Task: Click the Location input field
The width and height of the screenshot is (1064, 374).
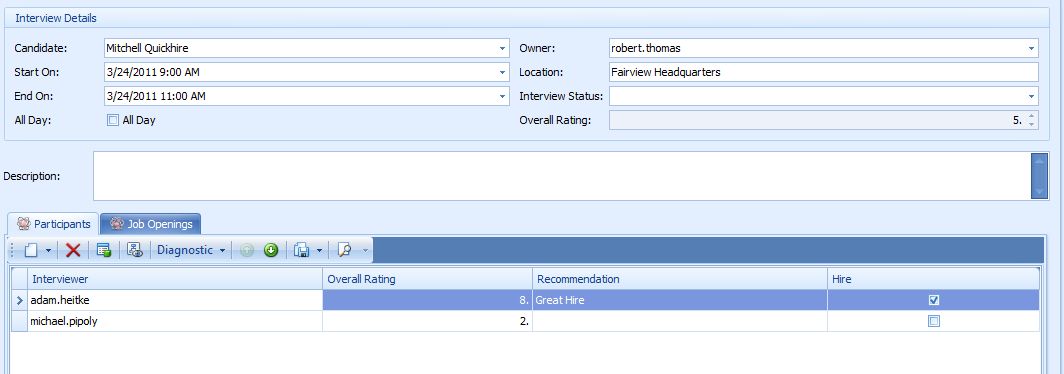Action: point(824,72)
